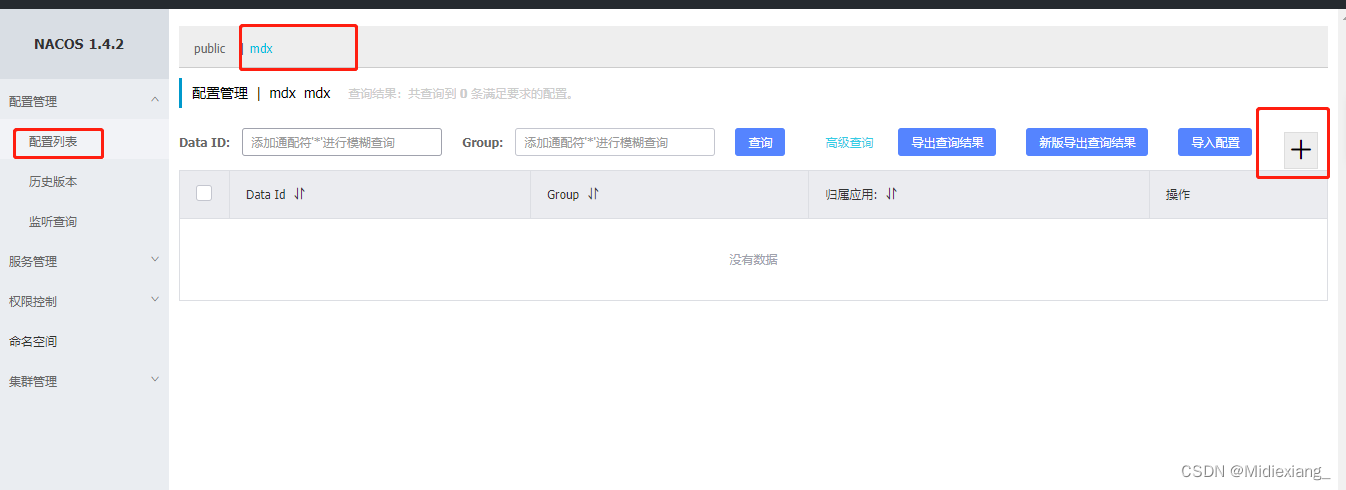Open 高级查询 advanced search link

[x=849, y=143]
